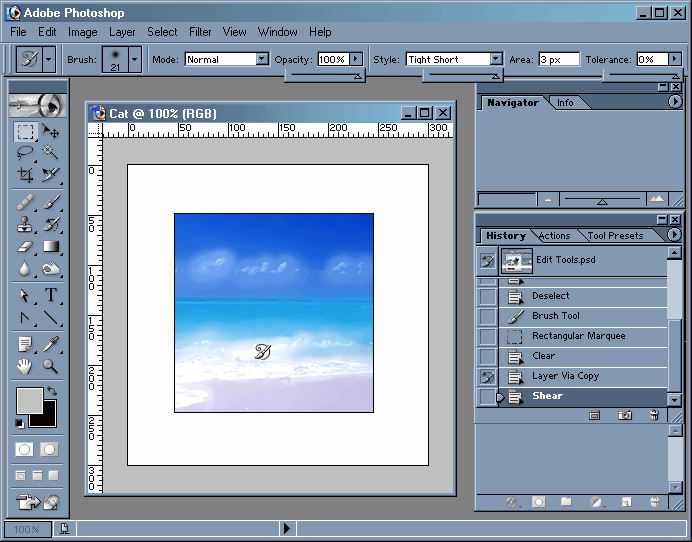Viewport: 692px width, 542px height.
Task: Create new document from current state
Action: 594,415
